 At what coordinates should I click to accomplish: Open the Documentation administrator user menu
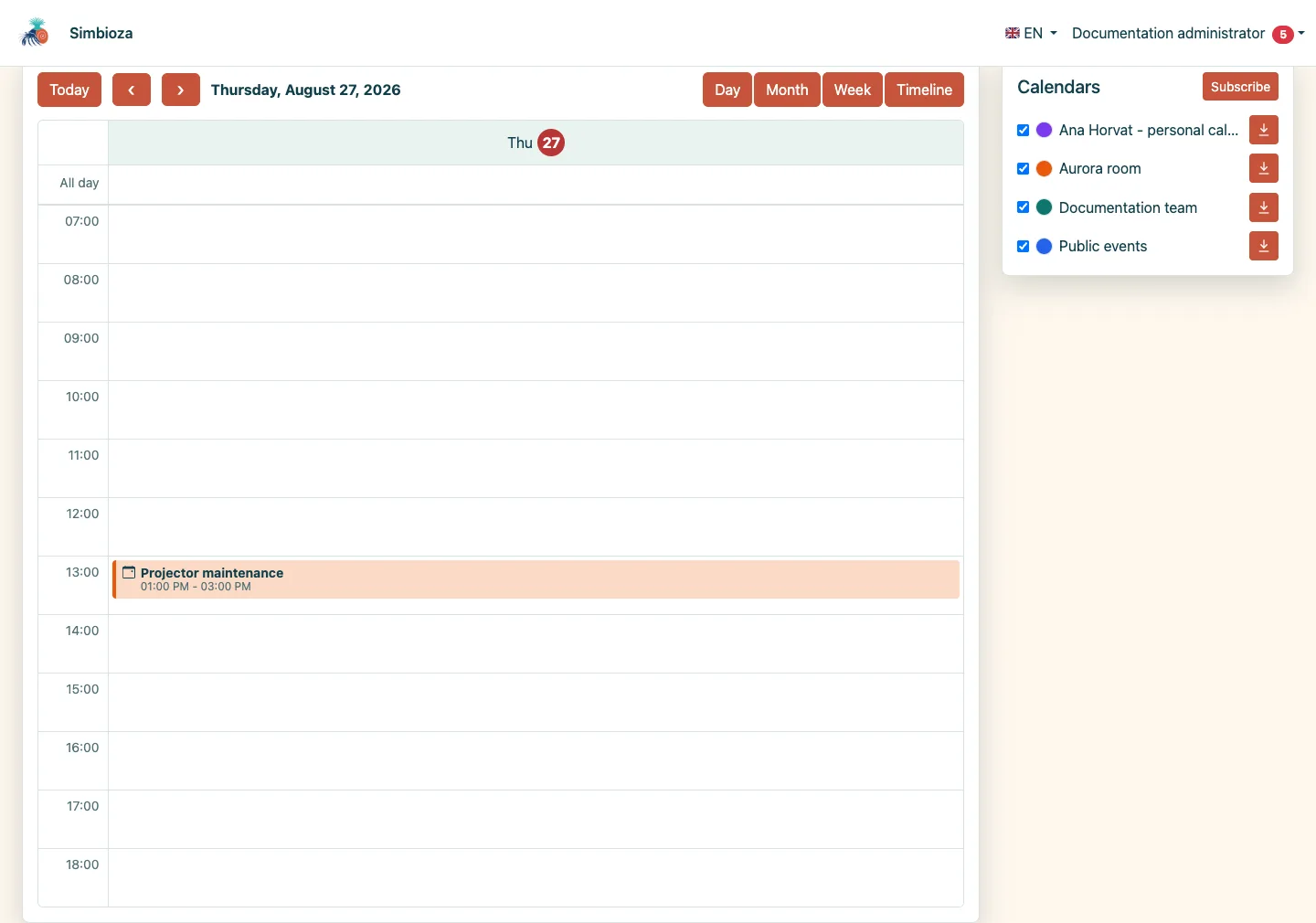click(1188, 33)
